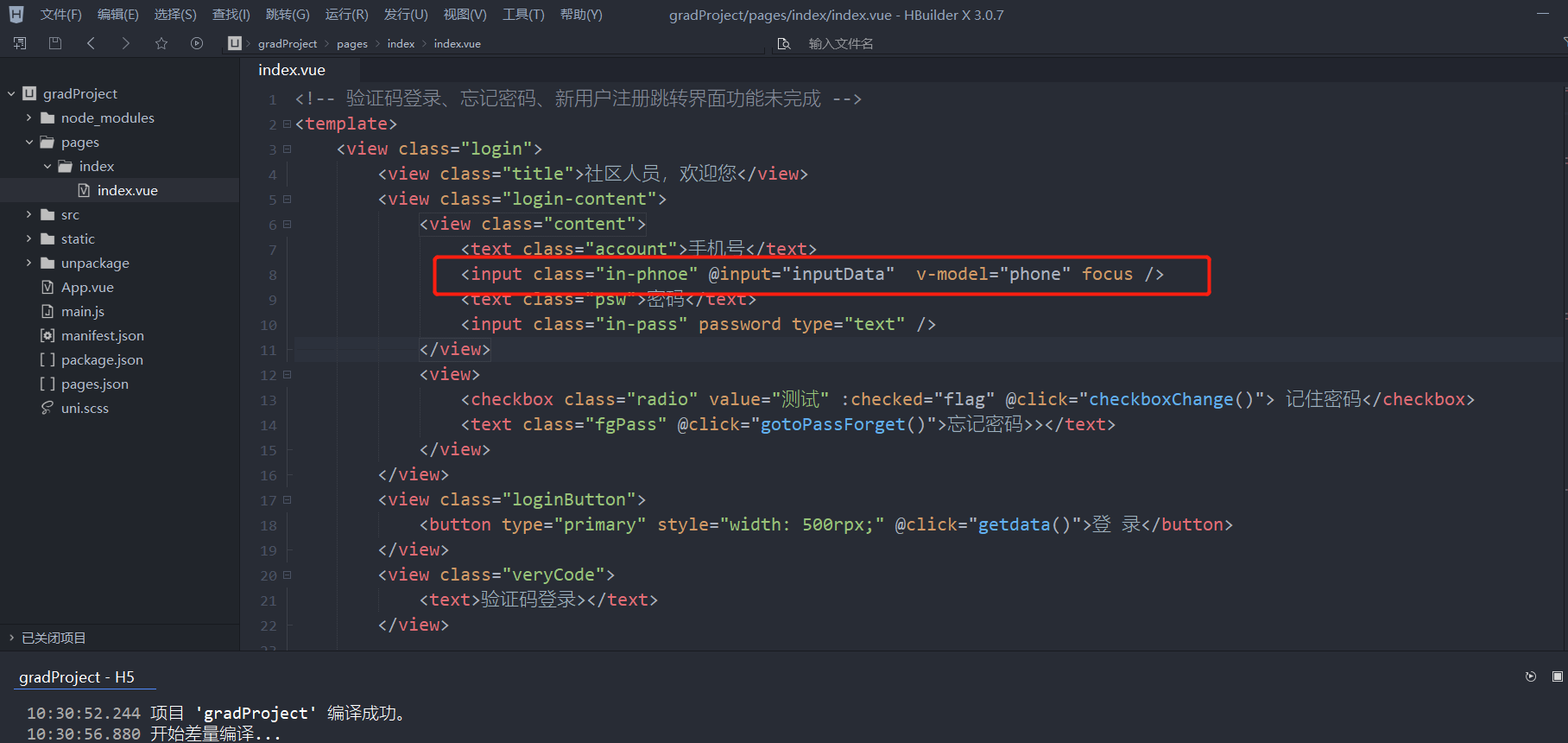The image size is (1568, 743).
Task: Expand the static folder arrow
Action: pos(28,238)
